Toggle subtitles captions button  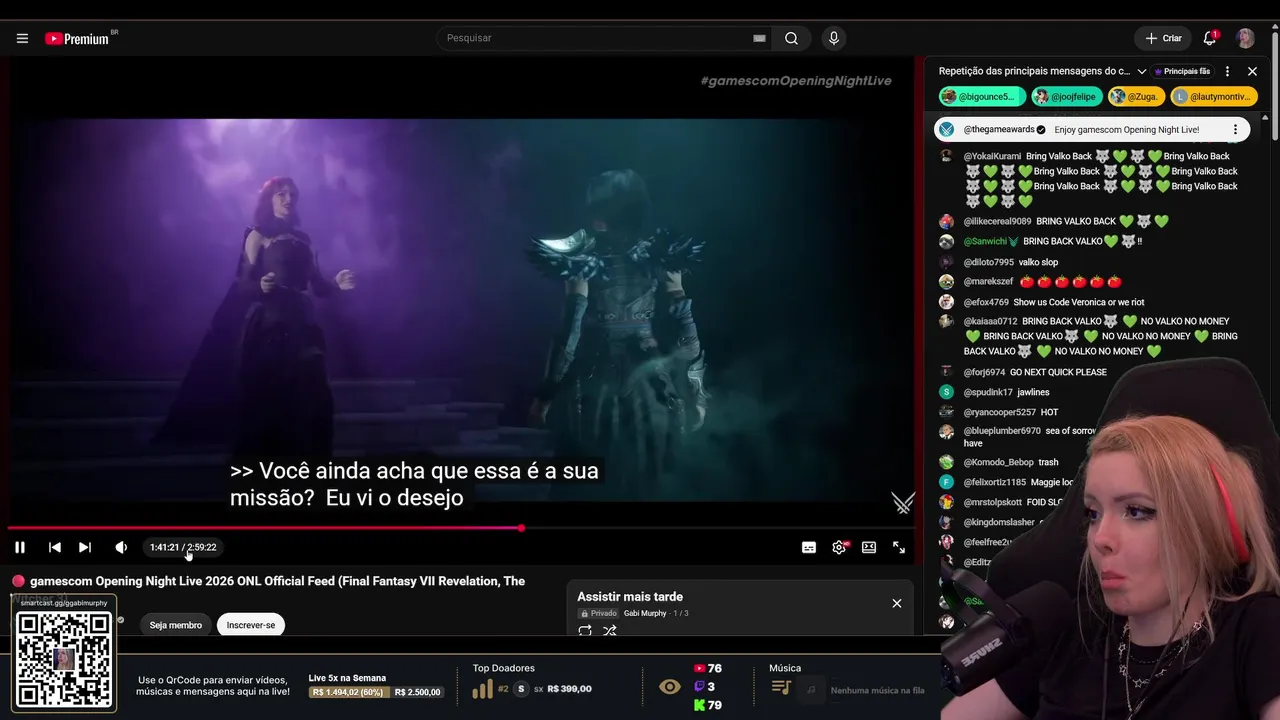pyautogui.click(x=809, y=547)
